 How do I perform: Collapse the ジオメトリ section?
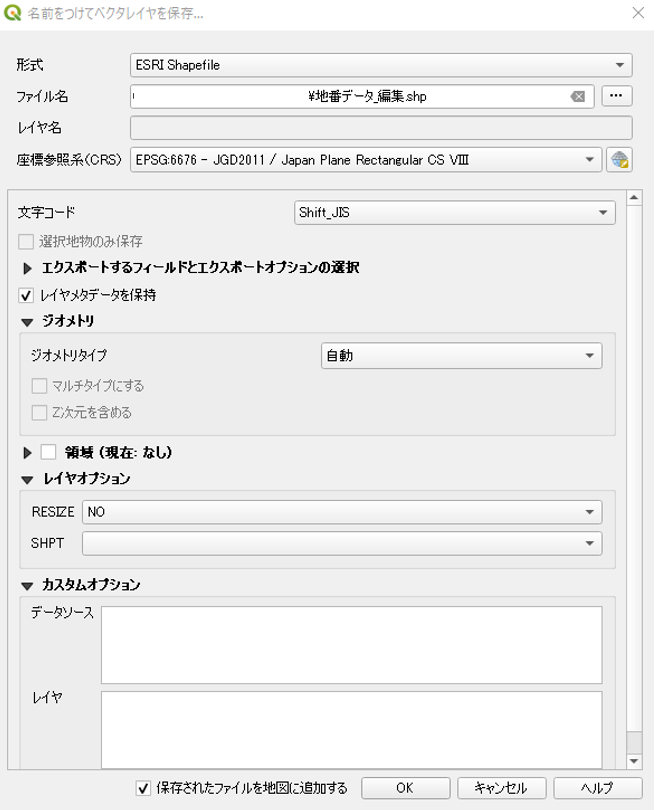(26, 322)
